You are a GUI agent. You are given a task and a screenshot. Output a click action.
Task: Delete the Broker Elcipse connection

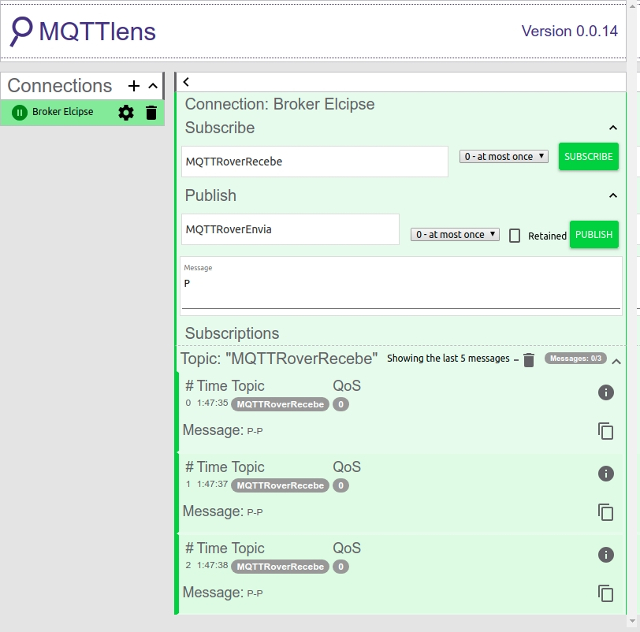click(151, 113)
